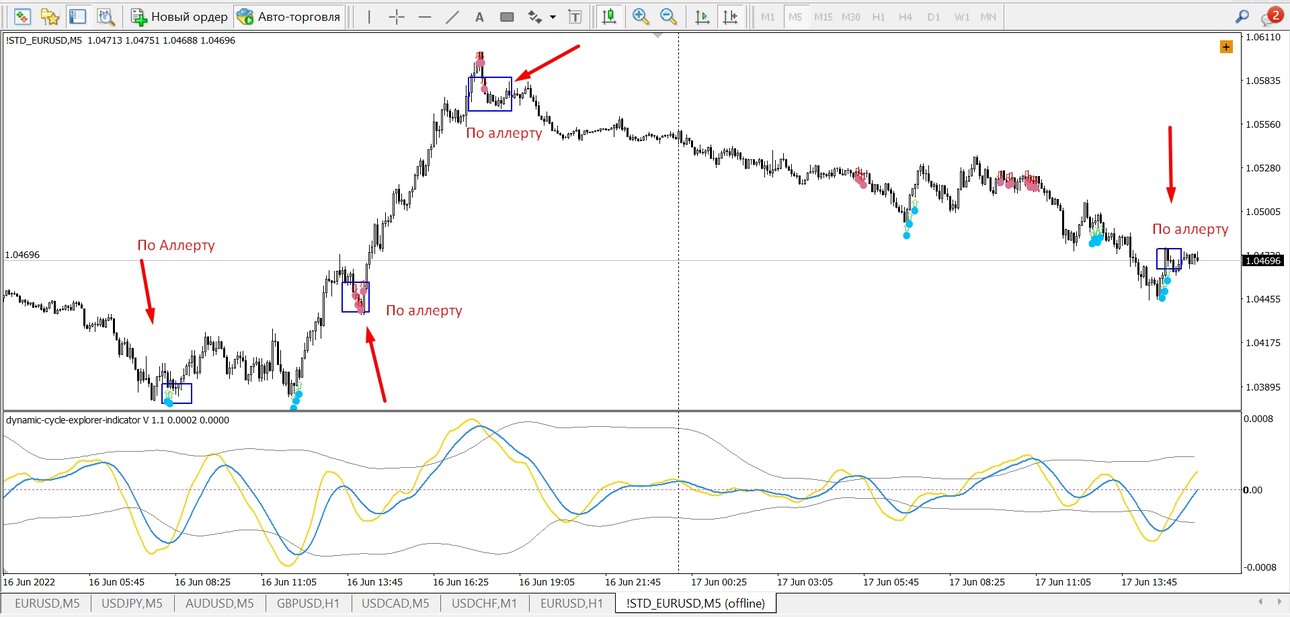The height and width of the screenshot is (617, 1290).
Task: Click the 17 Jun 13:45 time label
Action: coord(1150,581)
